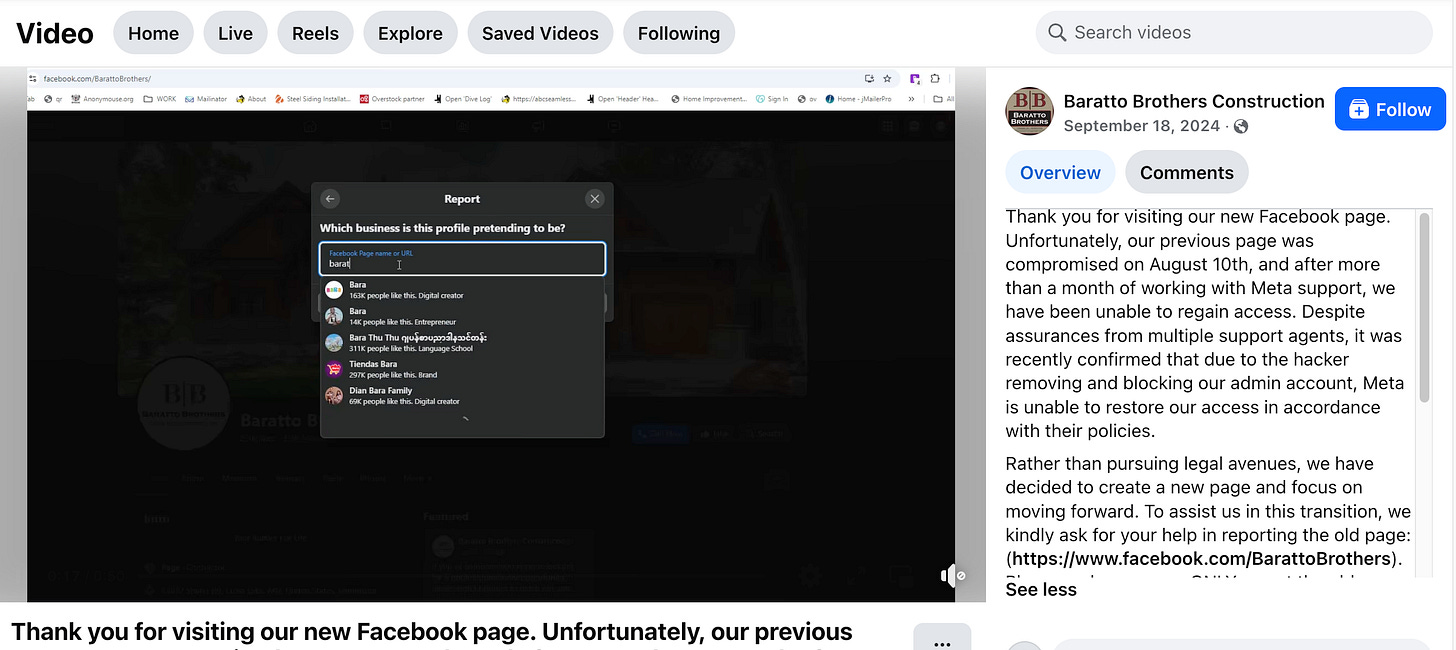
Task: Click the Search videos field
Action: 1234,32
